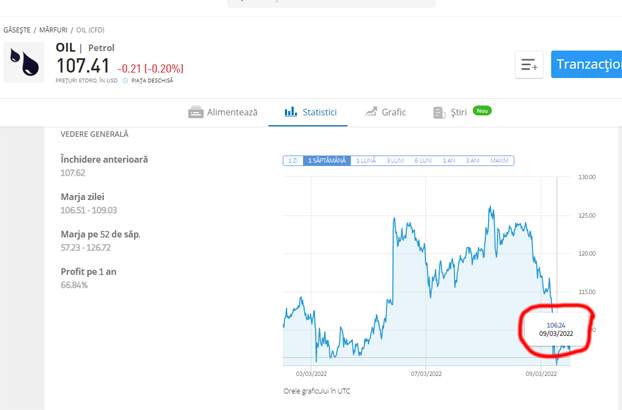Click the green Nou badge

click(482, 110)
